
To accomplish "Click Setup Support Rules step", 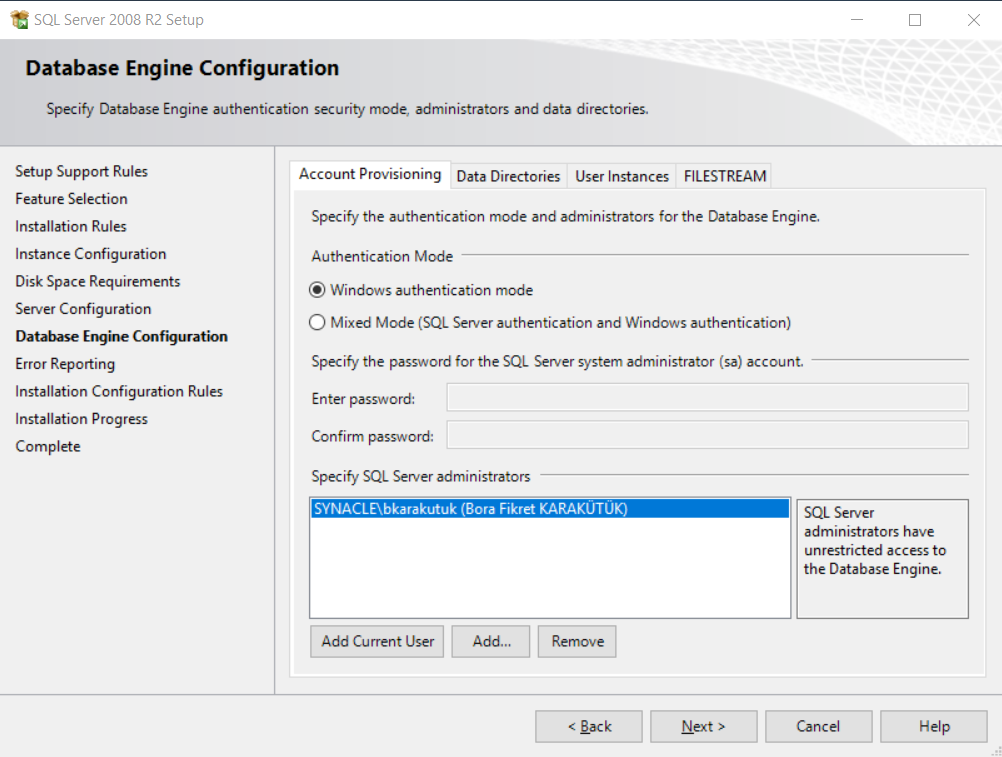I will 81,171.
